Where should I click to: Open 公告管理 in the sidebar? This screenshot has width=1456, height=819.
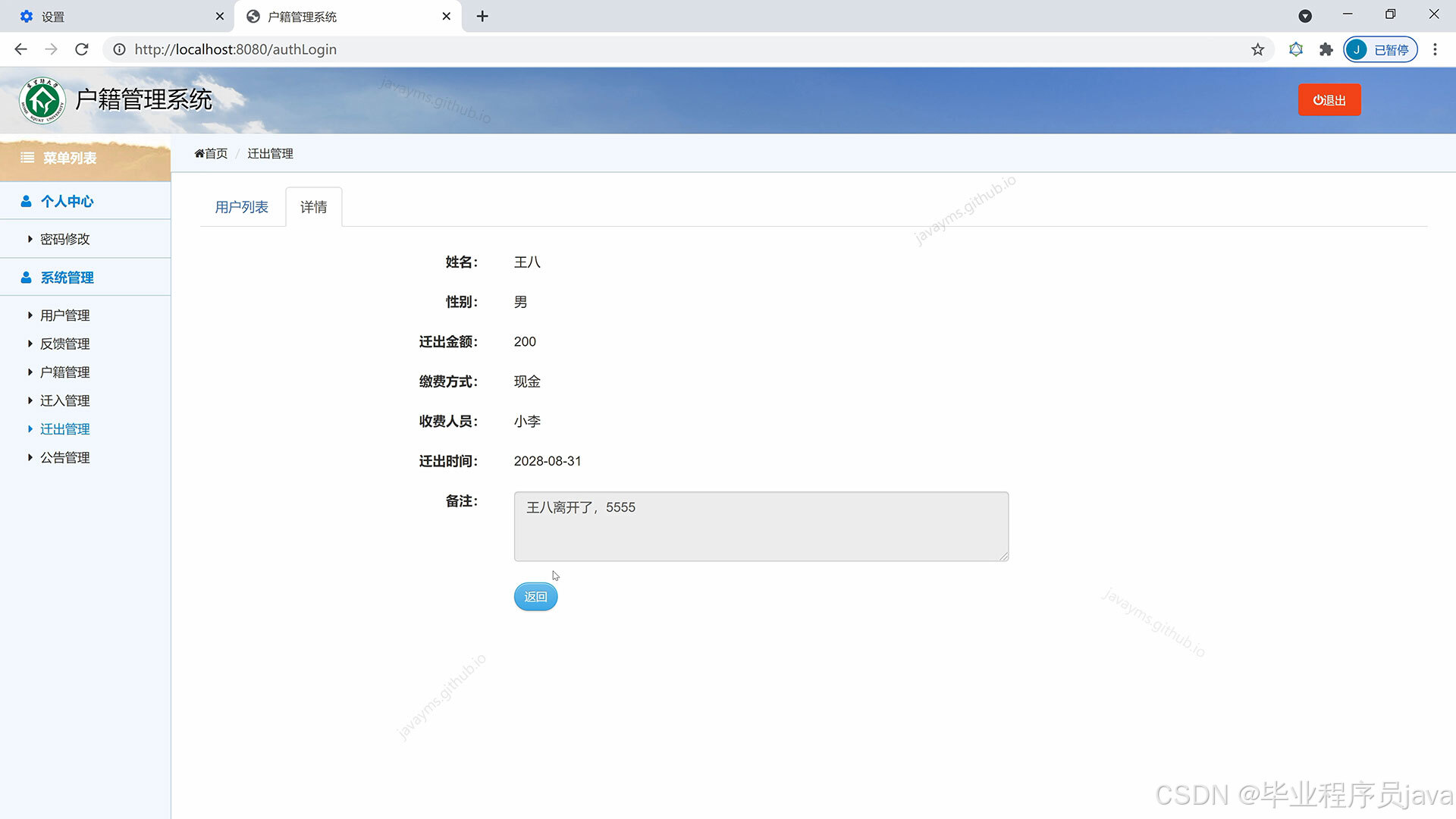click(65, 457)
